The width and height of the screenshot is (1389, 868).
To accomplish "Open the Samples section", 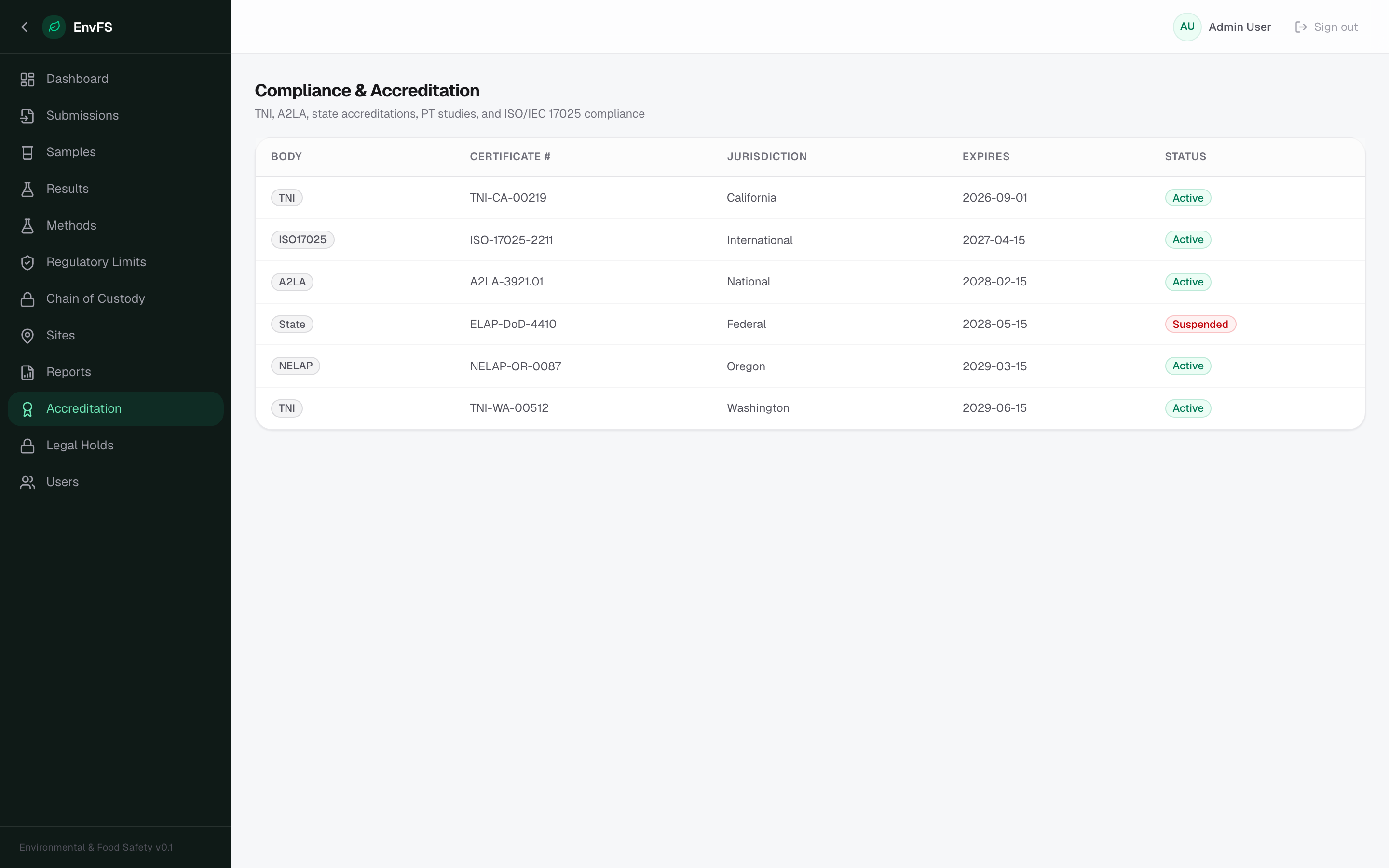I will click(115, 153).
